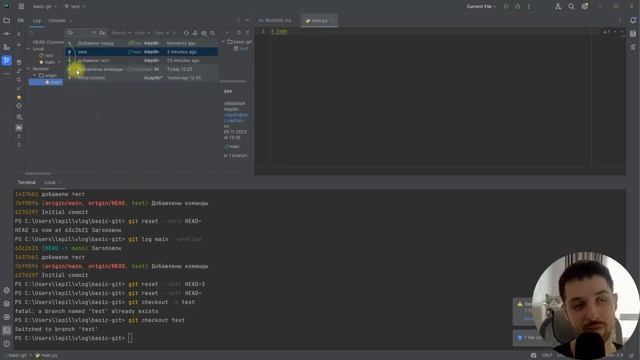Open Search Everywhere magnifier

pyautogui.click(x=571, y=7)
